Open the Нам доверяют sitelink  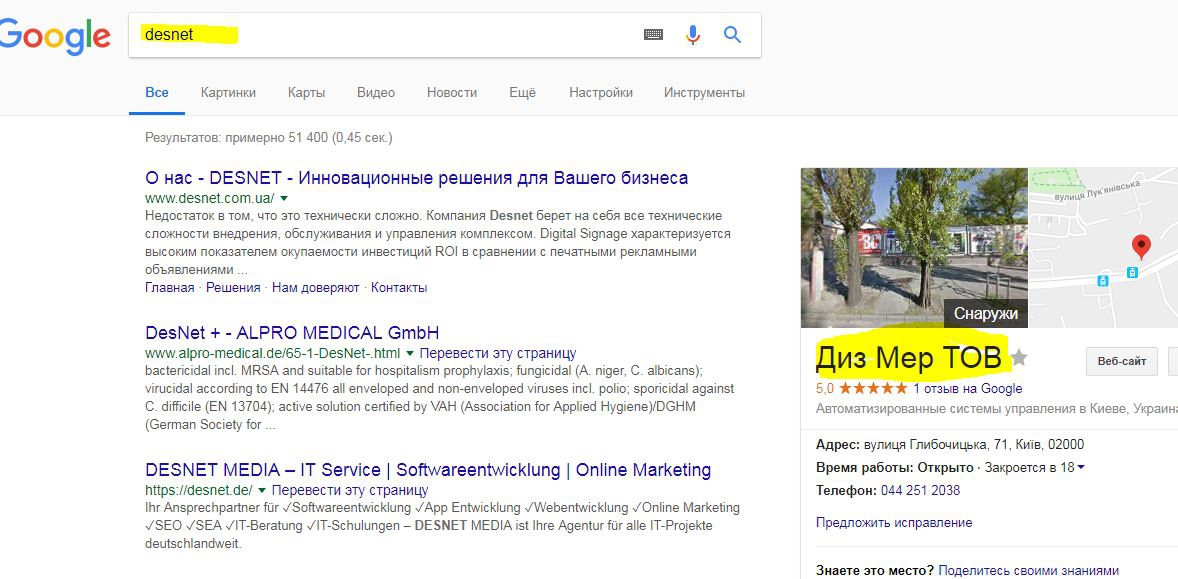coord(317,288)
